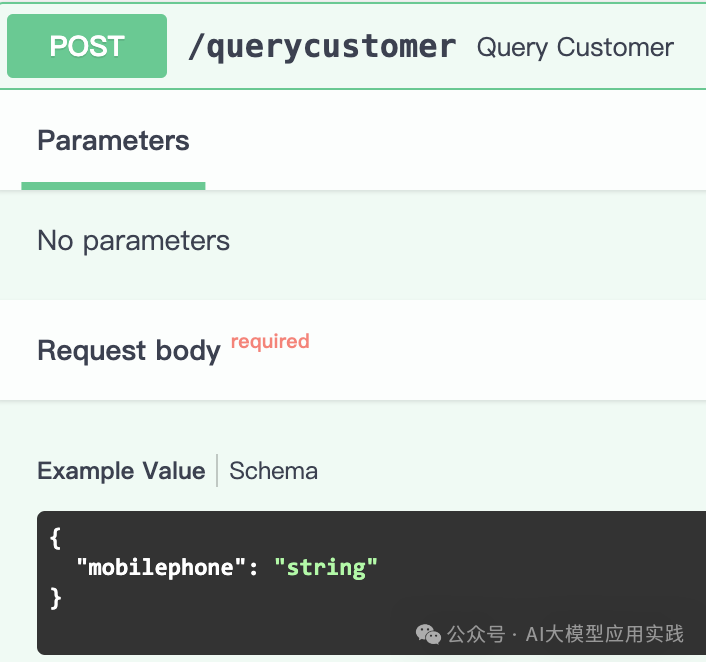Click the Request body heading
This screenshot has width=706, height=662.
click(x=128, y=351)
